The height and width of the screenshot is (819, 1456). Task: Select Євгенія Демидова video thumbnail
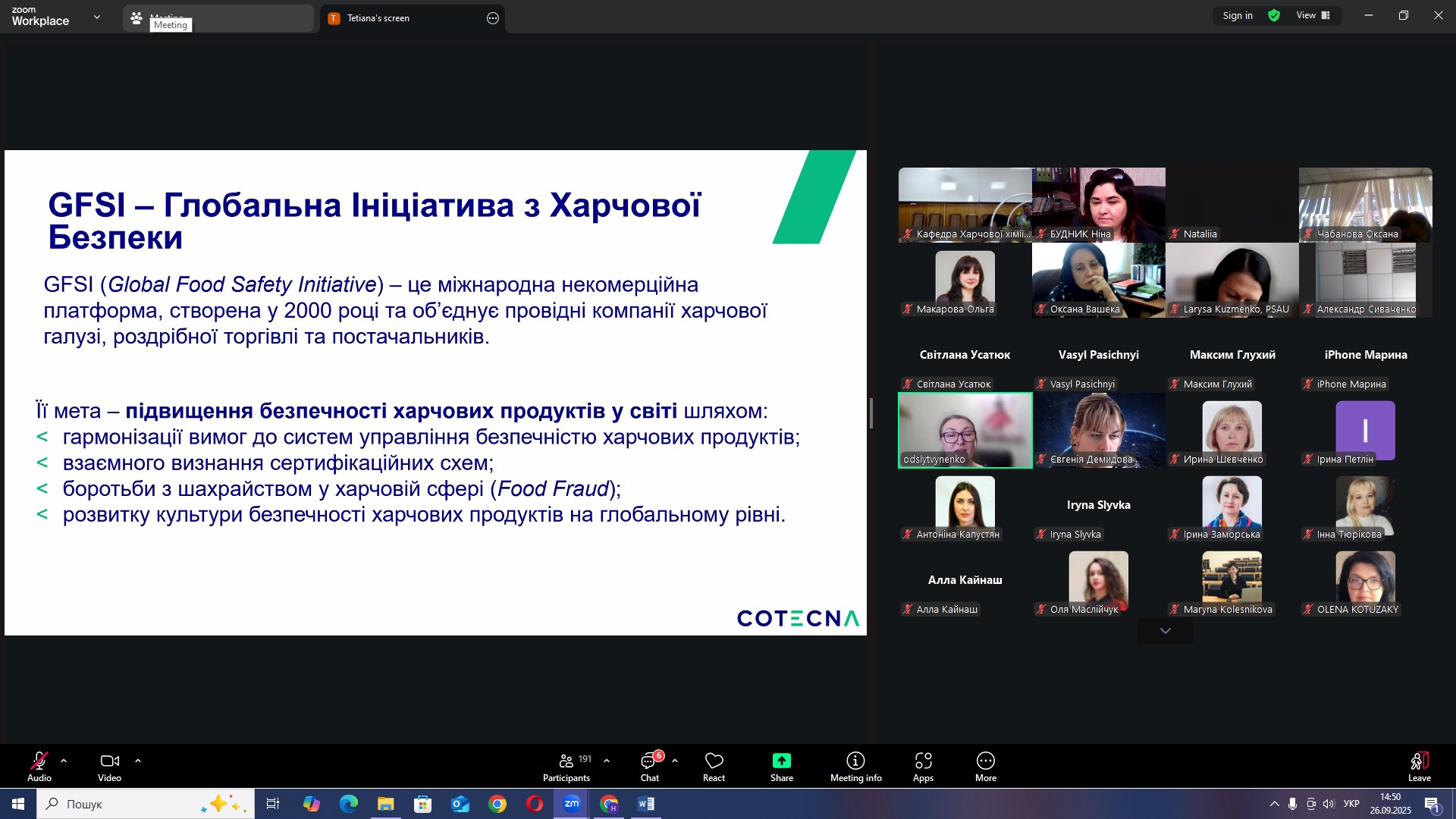click(1098, 430)
